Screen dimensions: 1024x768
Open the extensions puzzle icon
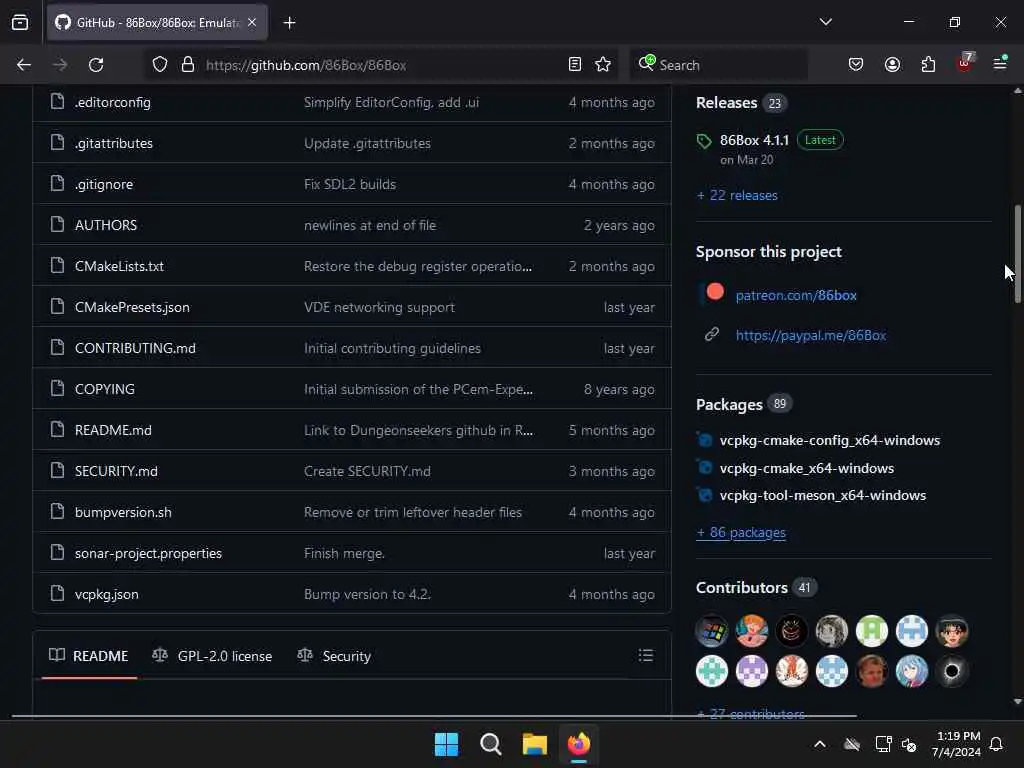click(928, 65)
